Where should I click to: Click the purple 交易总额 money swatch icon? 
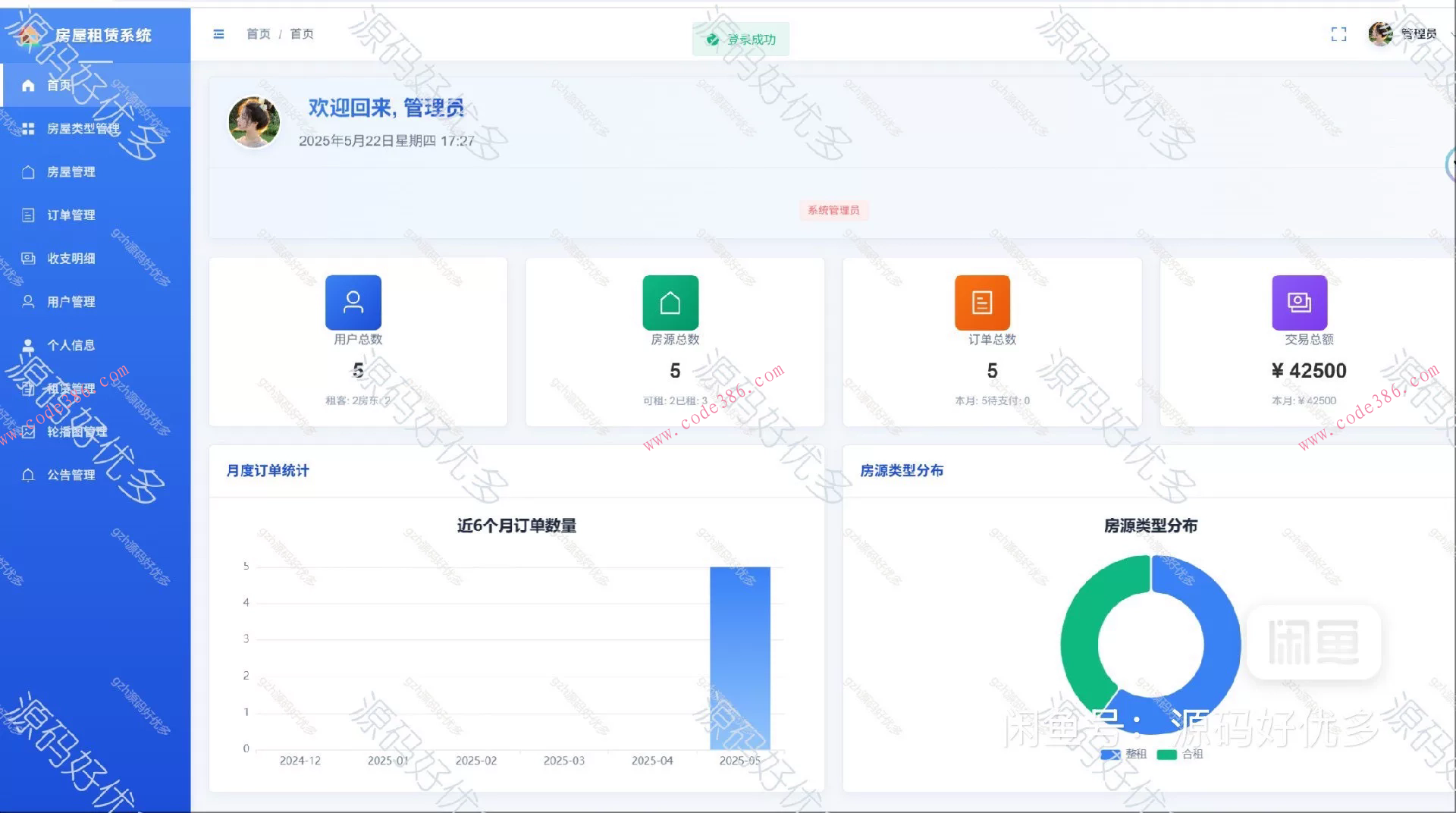(1300, 302)
